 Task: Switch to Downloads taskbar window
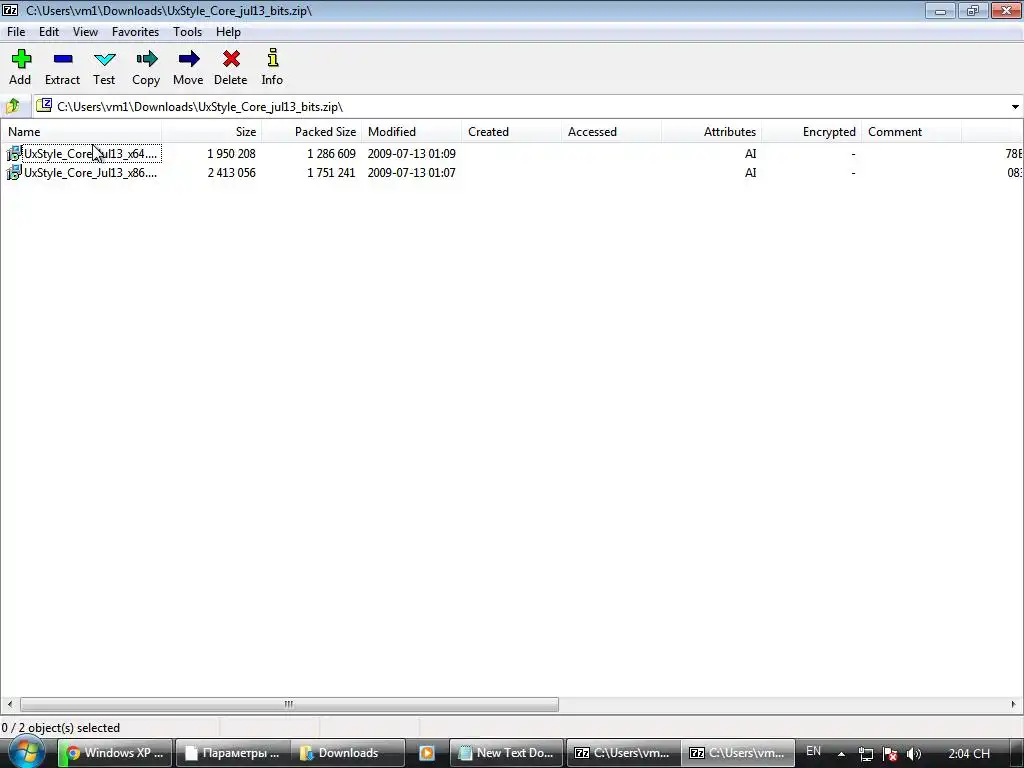click(x=347, y=753)
